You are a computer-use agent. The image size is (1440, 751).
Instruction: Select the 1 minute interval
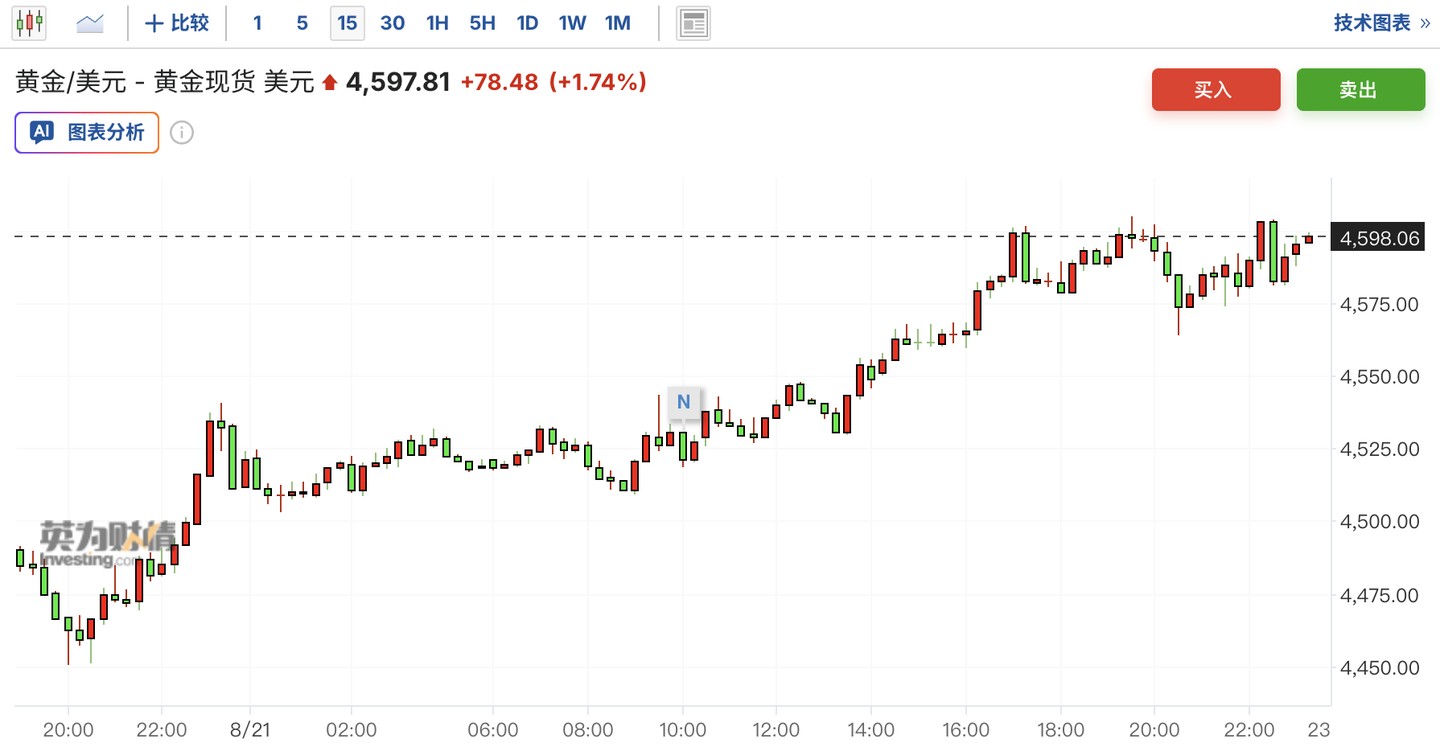point(257,22)
